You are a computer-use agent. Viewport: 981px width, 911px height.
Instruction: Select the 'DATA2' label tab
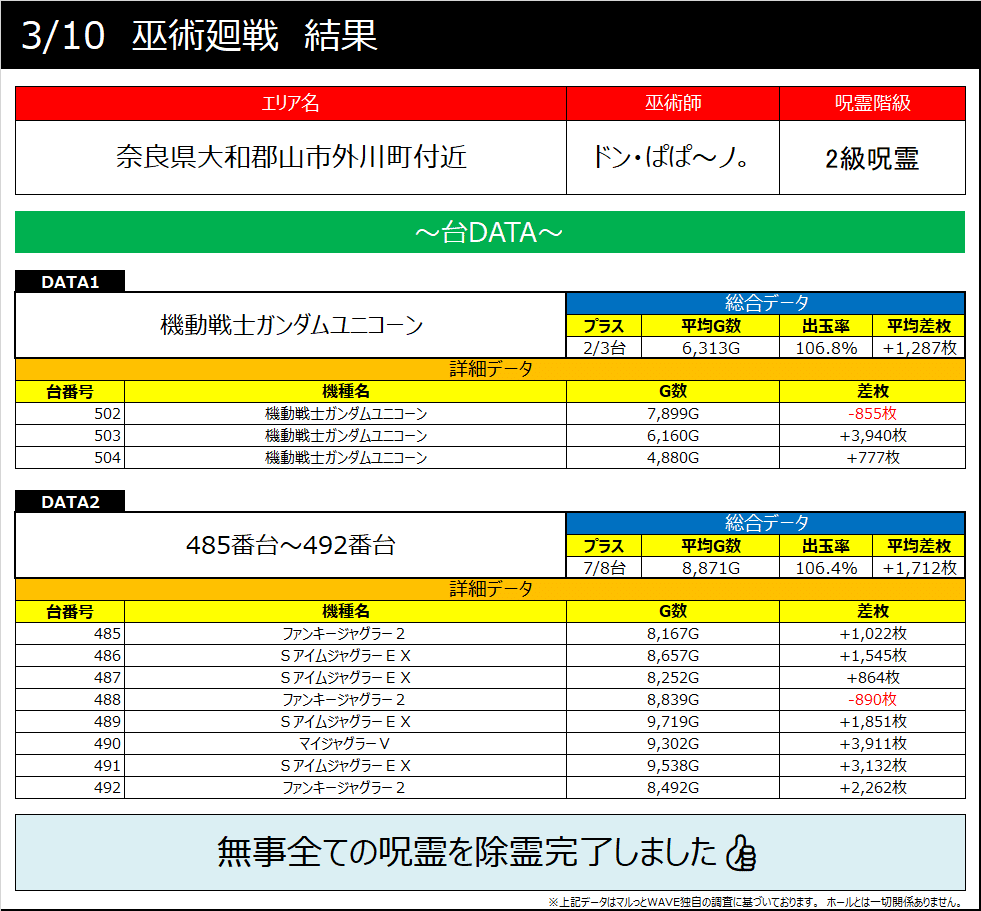coord(70,502)
